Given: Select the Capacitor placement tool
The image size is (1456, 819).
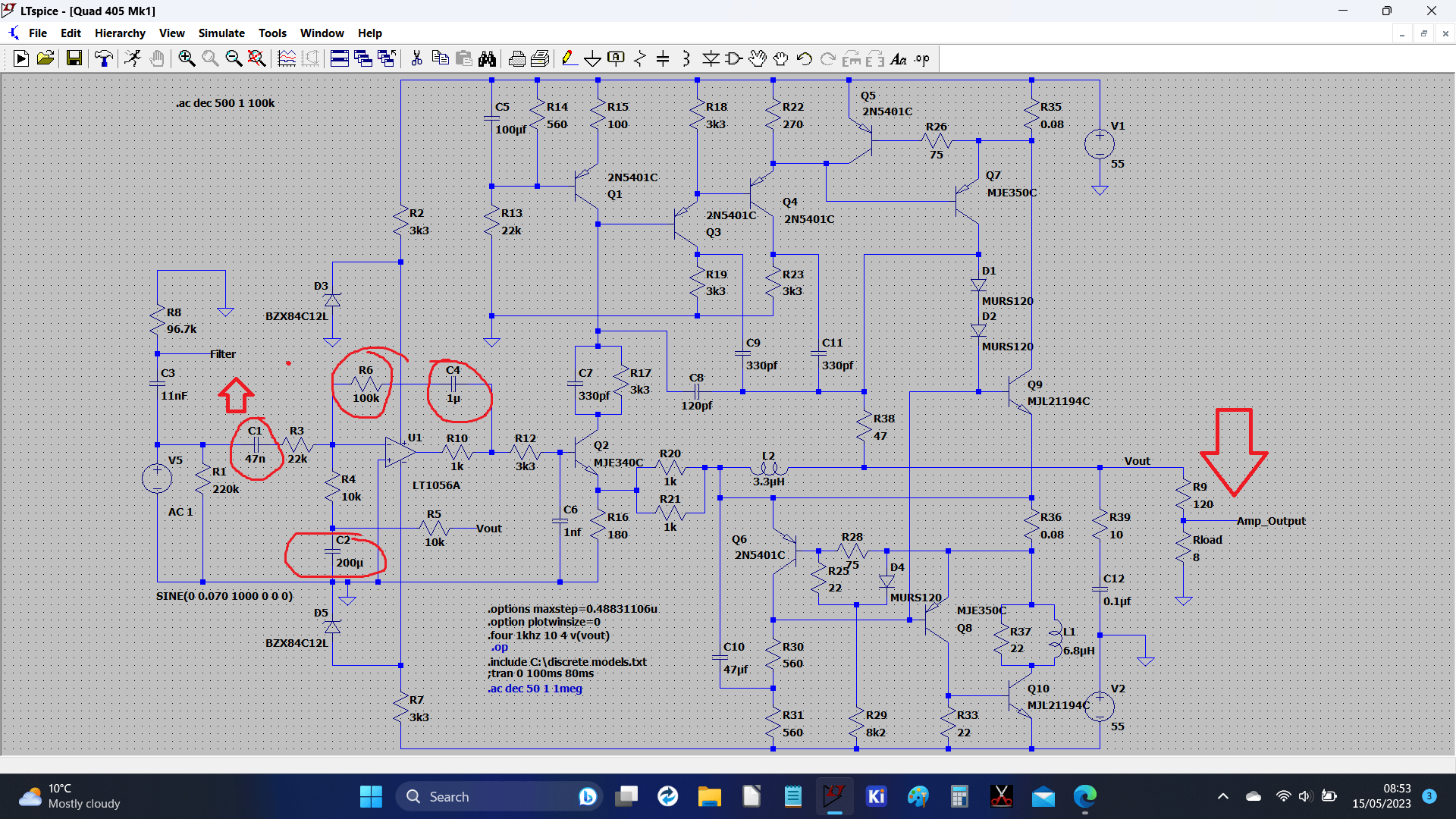Looking at the screenshot, I should [x=663, y=58].
